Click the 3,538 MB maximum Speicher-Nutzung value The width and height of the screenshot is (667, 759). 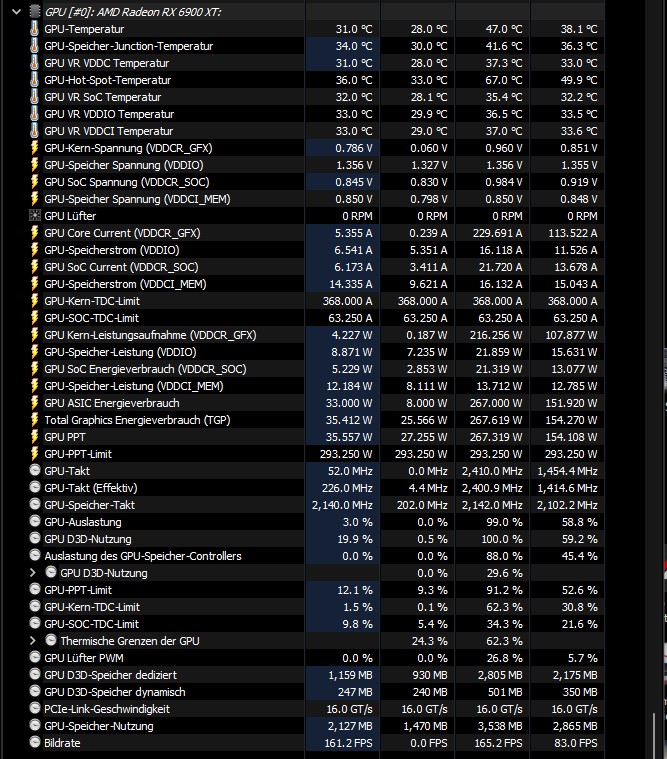pyautogui.click(x=500, y=726)
